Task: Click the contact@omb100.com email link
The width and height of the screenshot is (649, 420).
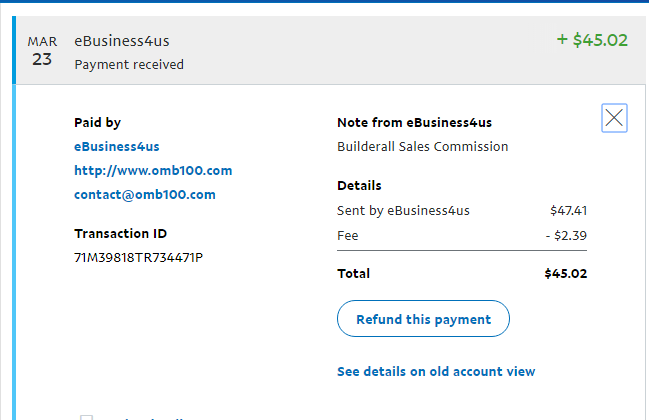Action: [145, 194]
